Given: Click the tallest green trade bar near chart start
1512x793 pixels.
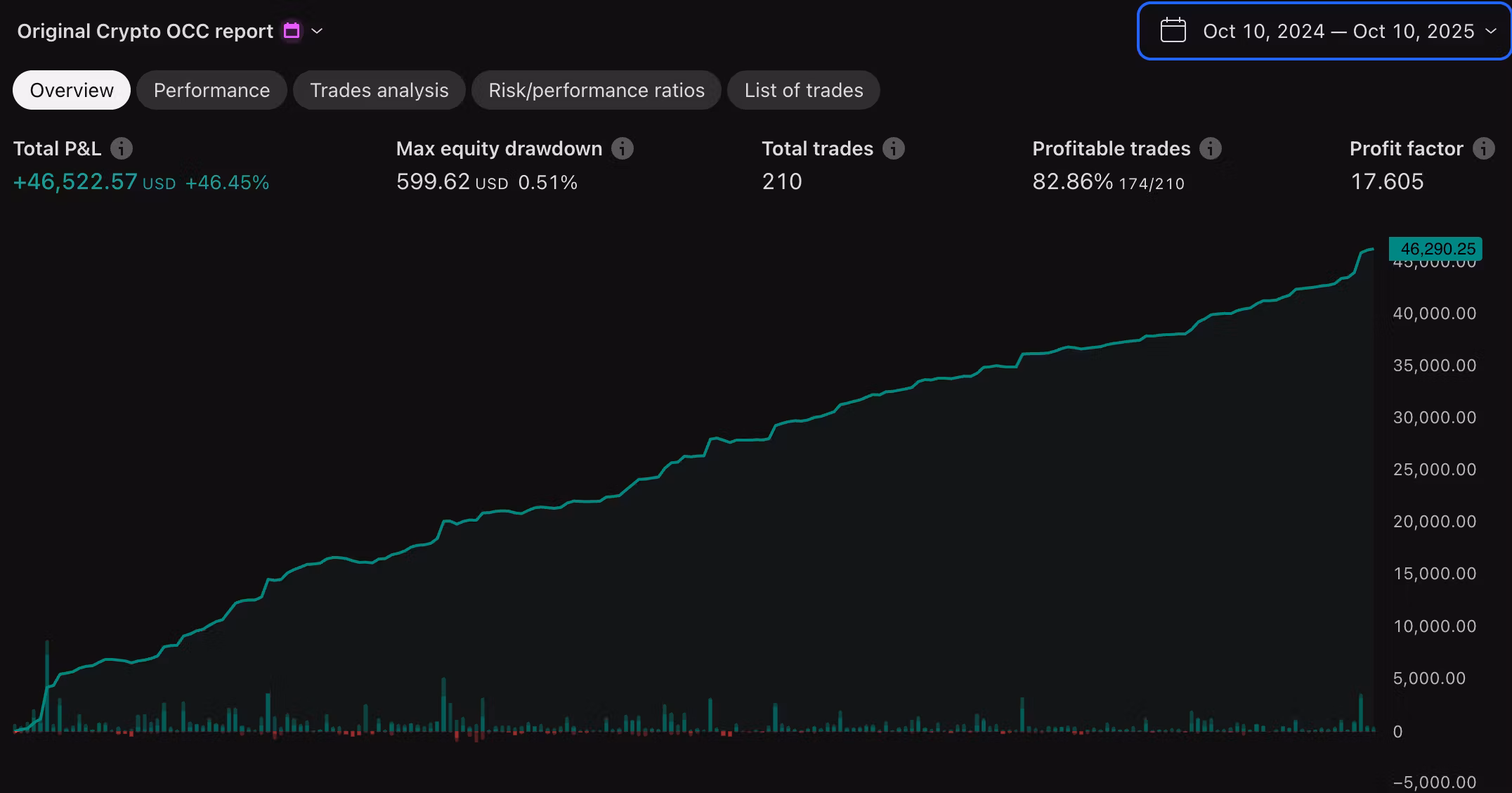Looking at the screenshot, I should 47,685.
